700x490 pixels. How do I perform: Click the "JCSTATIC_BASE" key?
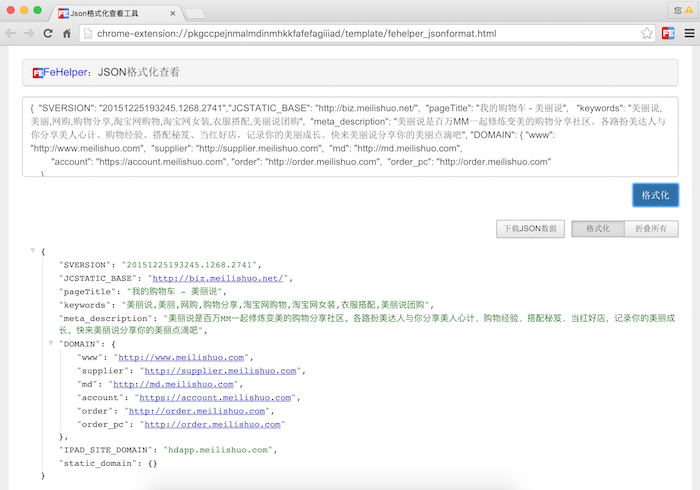coord(97,278)
